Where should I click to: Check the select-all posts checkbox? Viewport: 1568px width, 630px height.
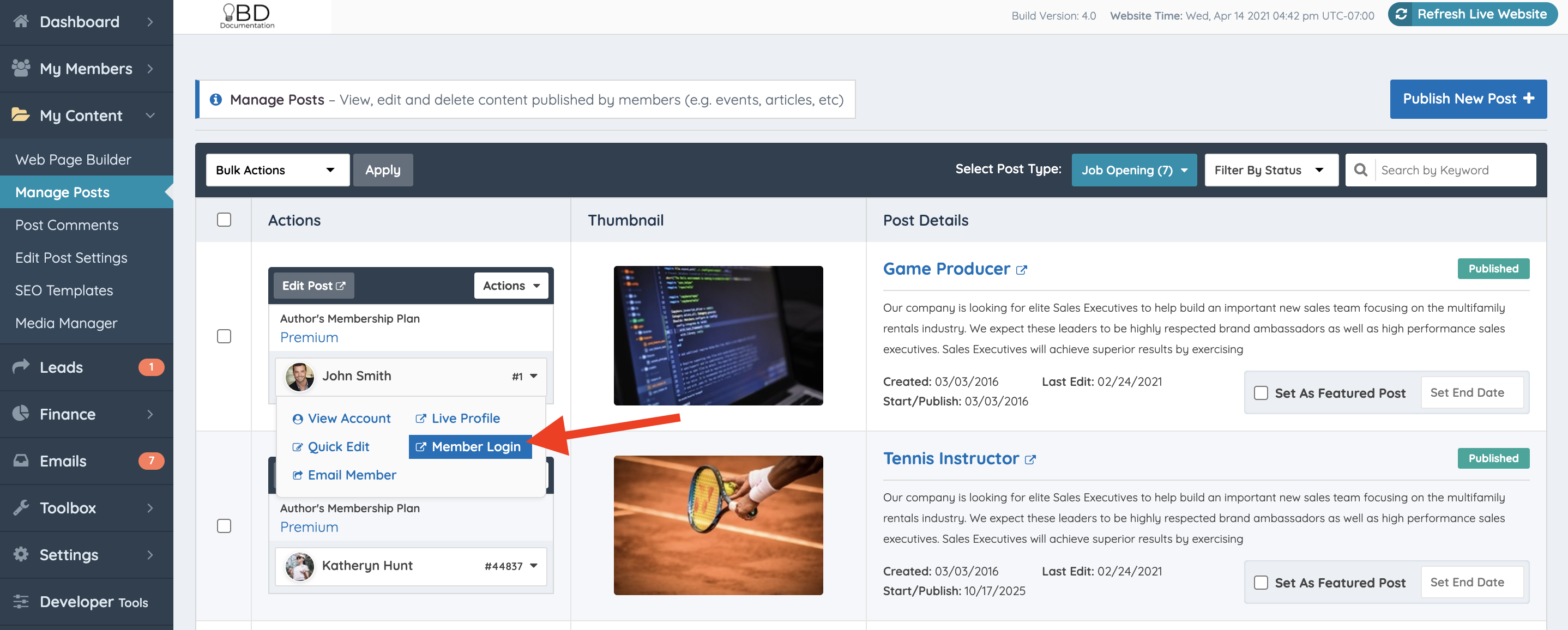pos(224,220)
